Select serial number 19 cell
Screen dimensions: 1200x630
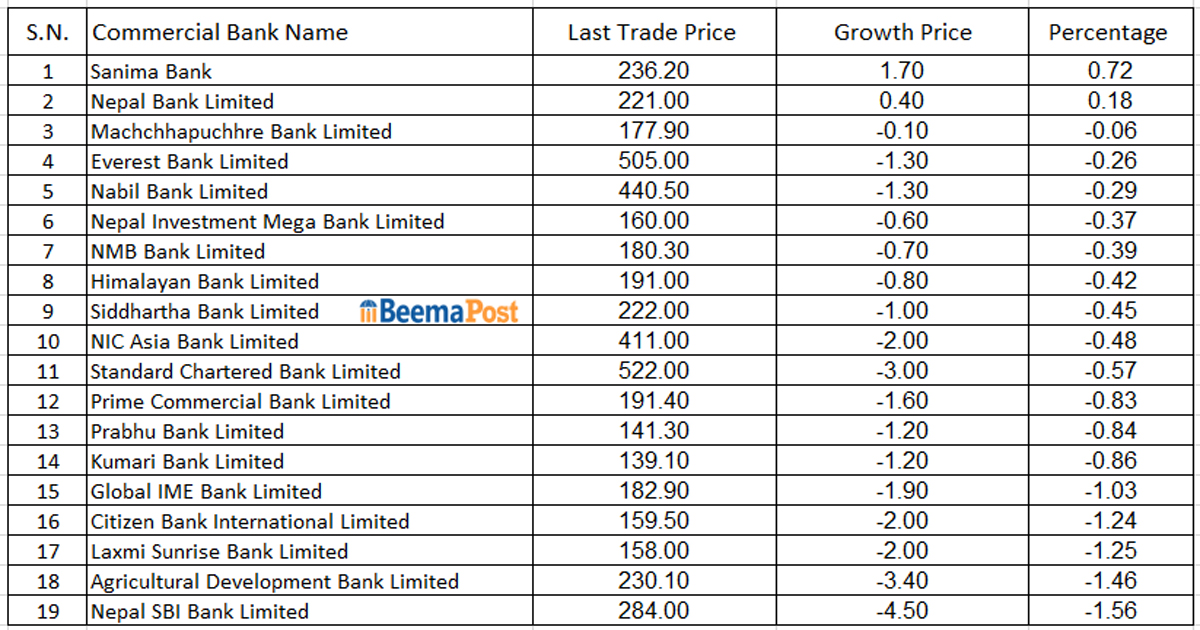[48, 611]
